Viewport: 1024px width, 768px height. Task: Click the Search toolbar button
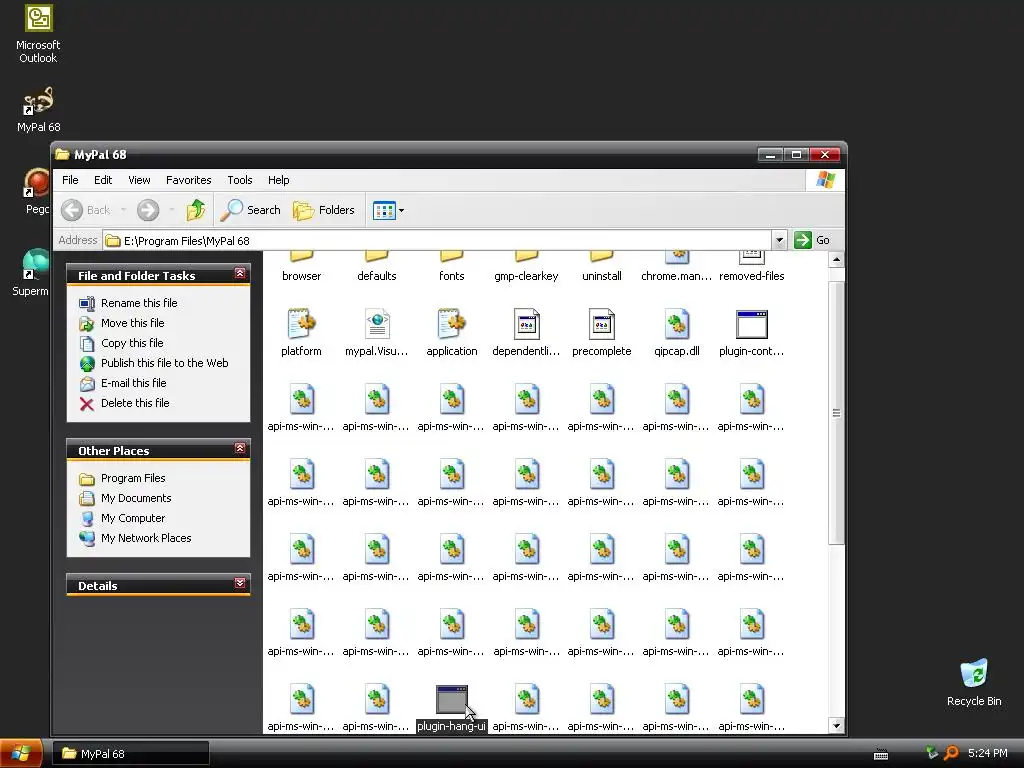[x=251, y=210]
